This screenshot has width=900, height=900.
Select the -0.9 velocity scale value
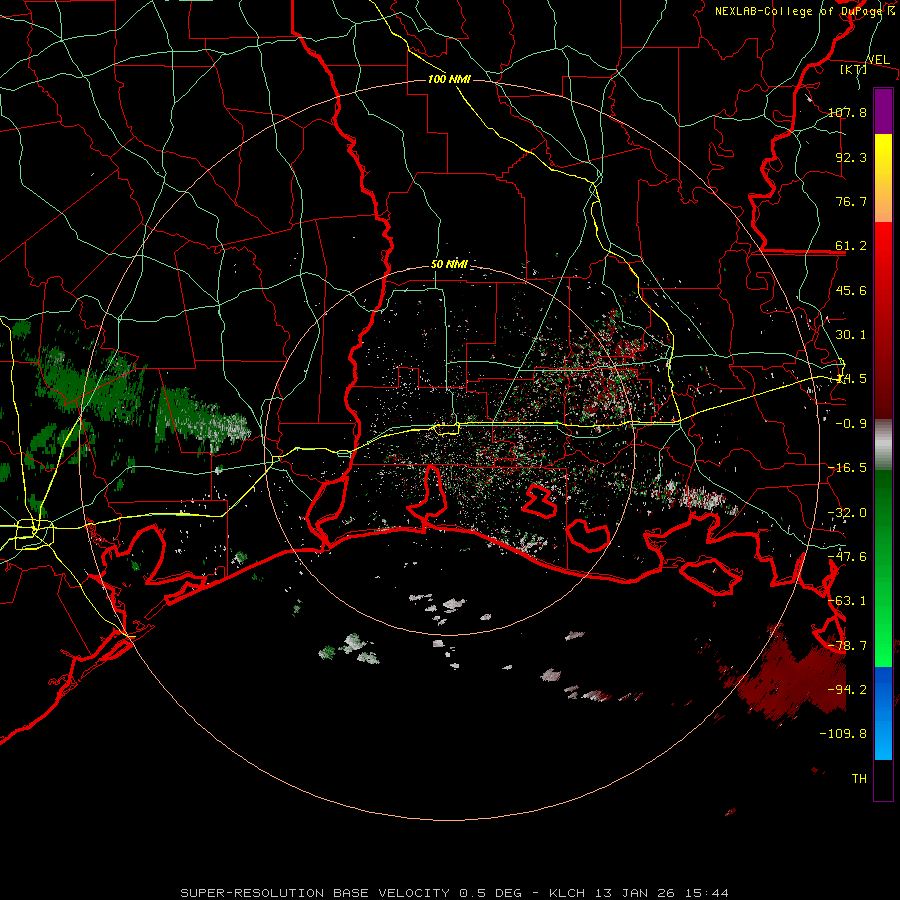pyautogui.click(x=851, y=424)
